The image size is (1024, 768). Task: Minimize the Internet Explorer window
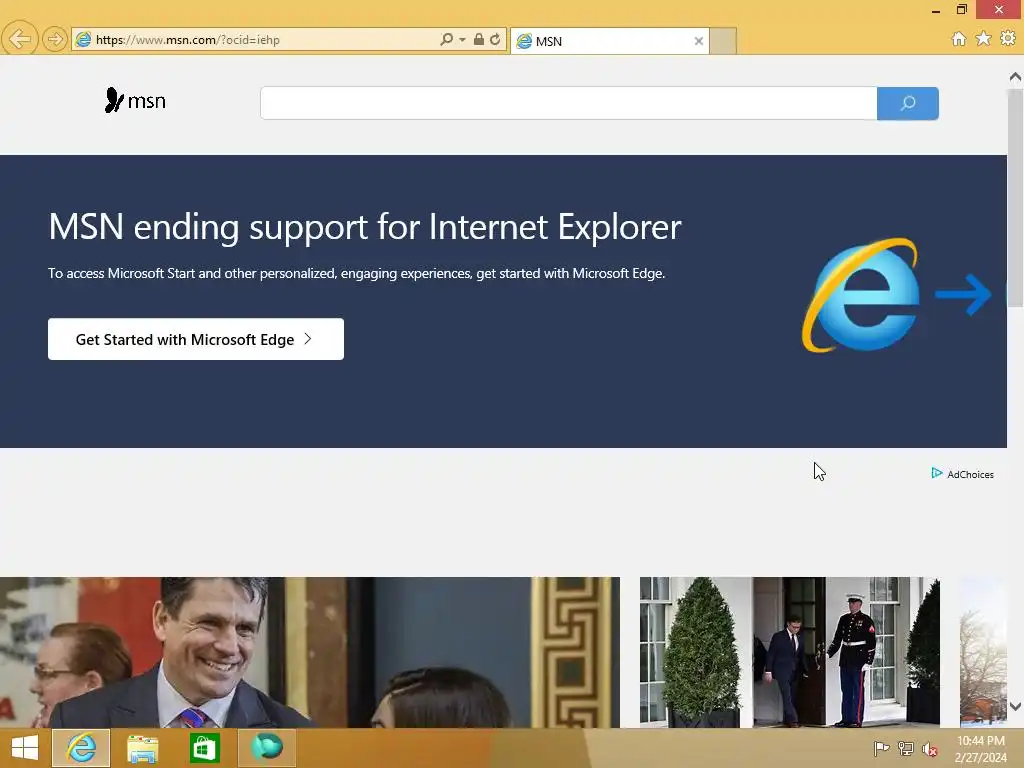point(936,10)
